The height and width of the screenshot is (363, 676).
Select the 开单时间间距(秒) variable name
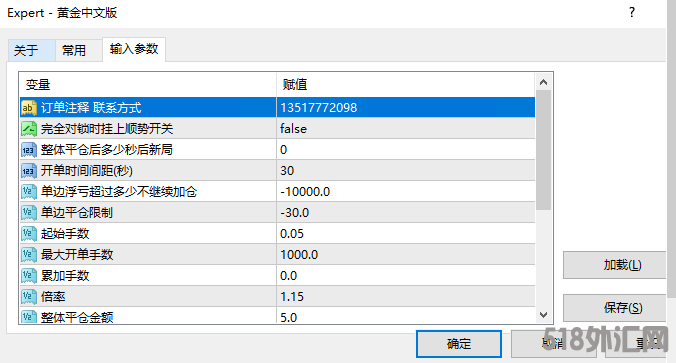click(87, 171)
